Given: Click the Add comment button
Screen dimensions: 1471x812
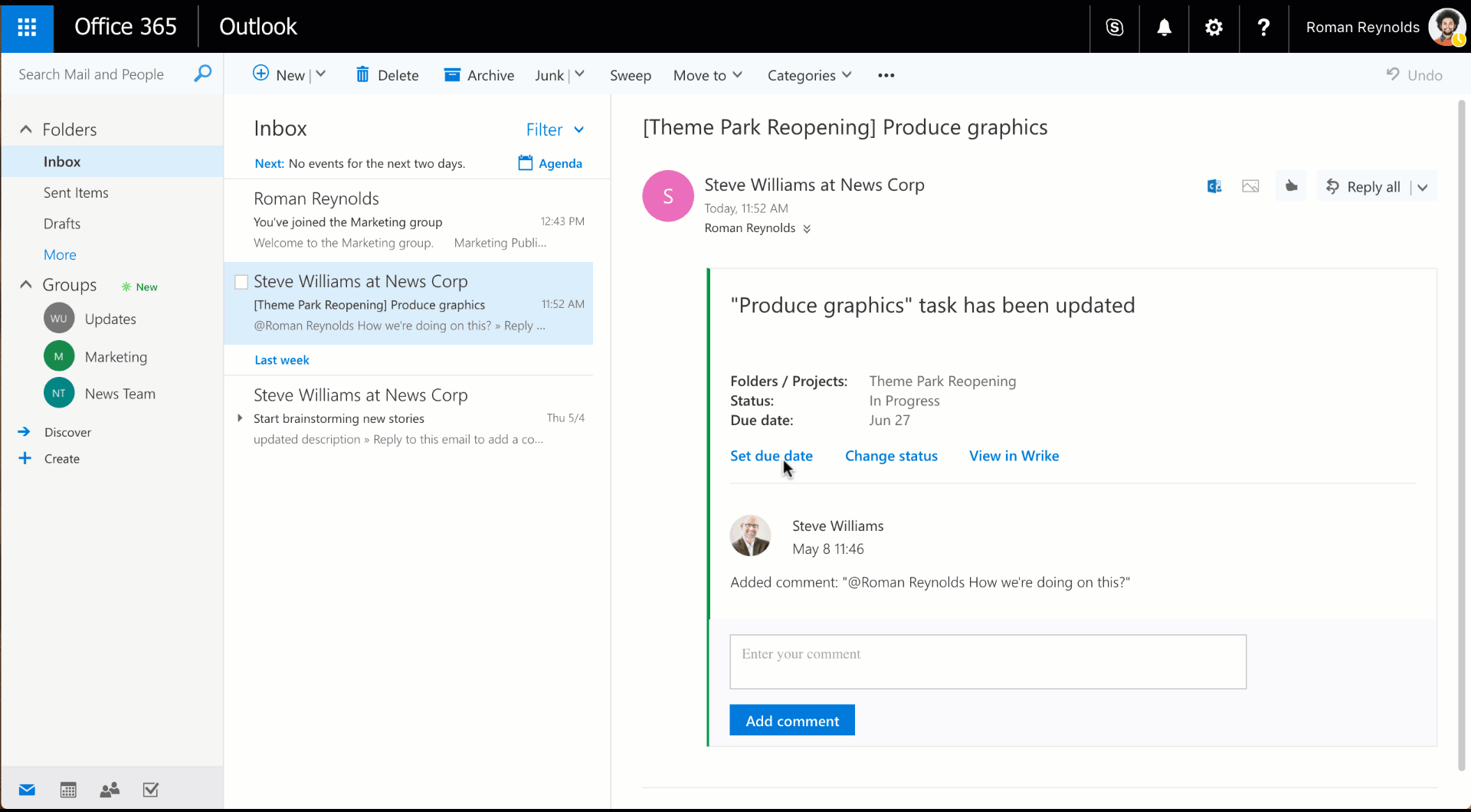Looking at the screenshot, I should (x=791, y=720).
